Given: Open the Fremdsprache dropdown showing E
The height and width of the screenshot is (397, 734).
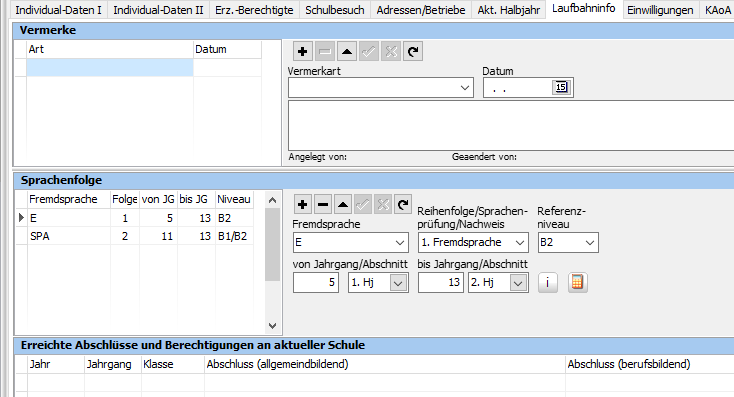Looking at the screenshot, I should tap(400, 243).
